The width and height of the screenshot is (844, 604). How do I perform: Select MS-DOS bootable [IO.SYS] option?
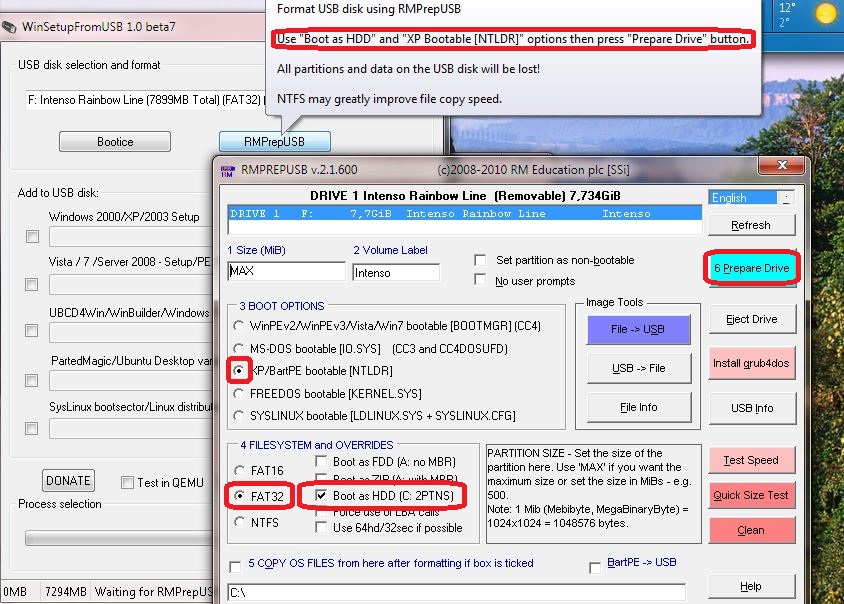(x=238, y=348)
